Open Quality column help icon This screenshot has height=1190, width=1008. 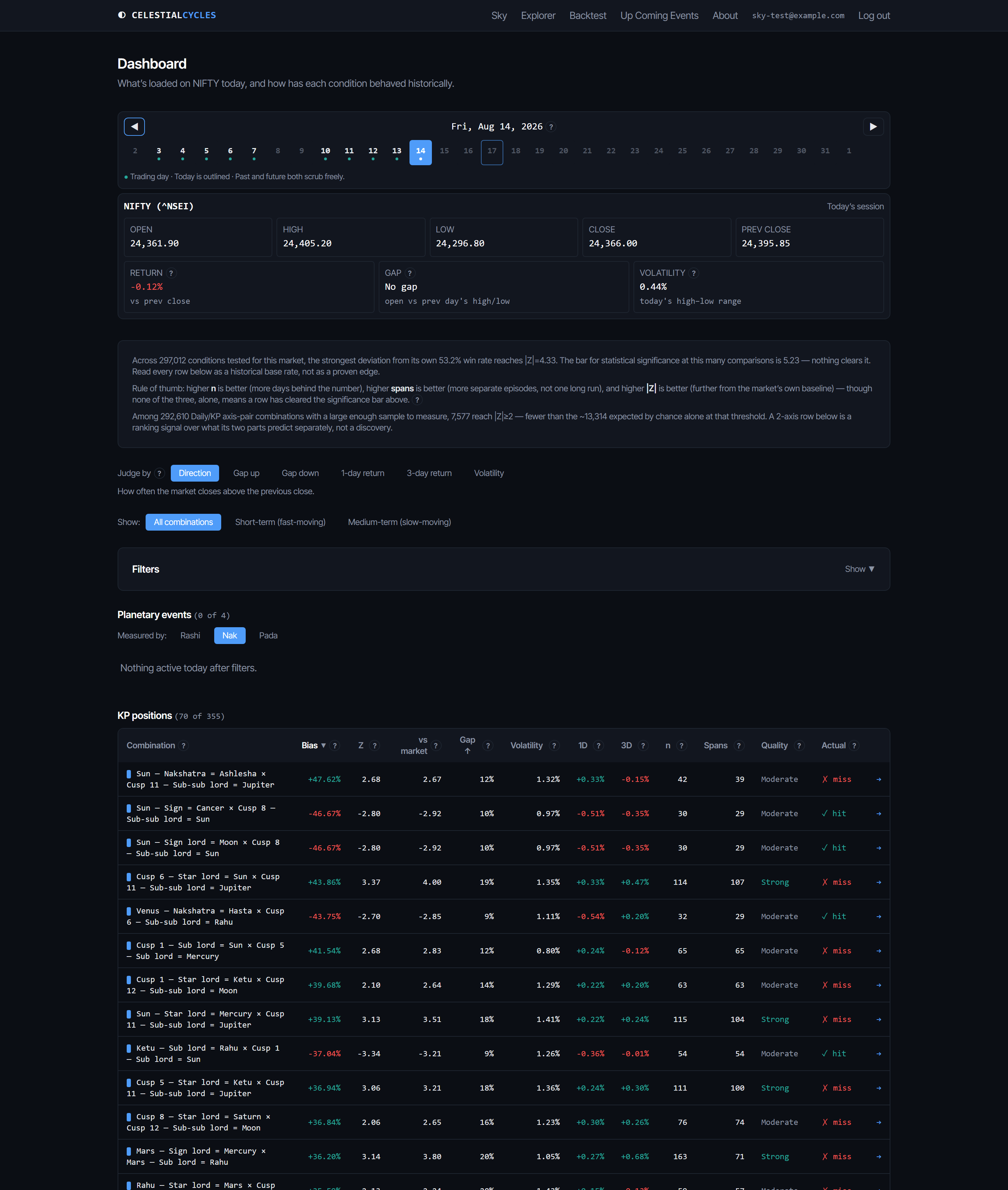799,745
